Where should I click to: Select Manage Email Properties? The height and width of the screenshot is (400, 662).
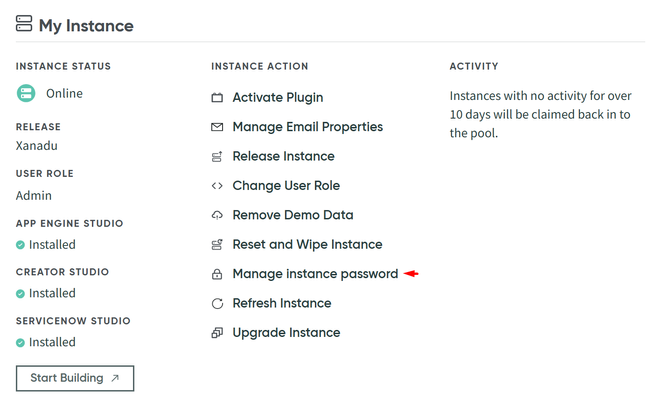307,127
